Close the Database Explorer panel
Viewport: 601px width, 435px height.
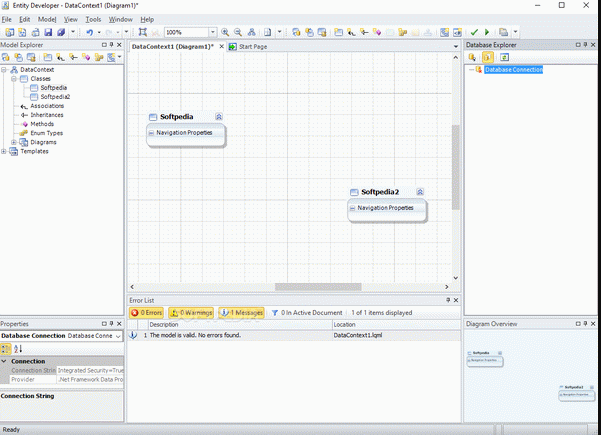(593, 45)
